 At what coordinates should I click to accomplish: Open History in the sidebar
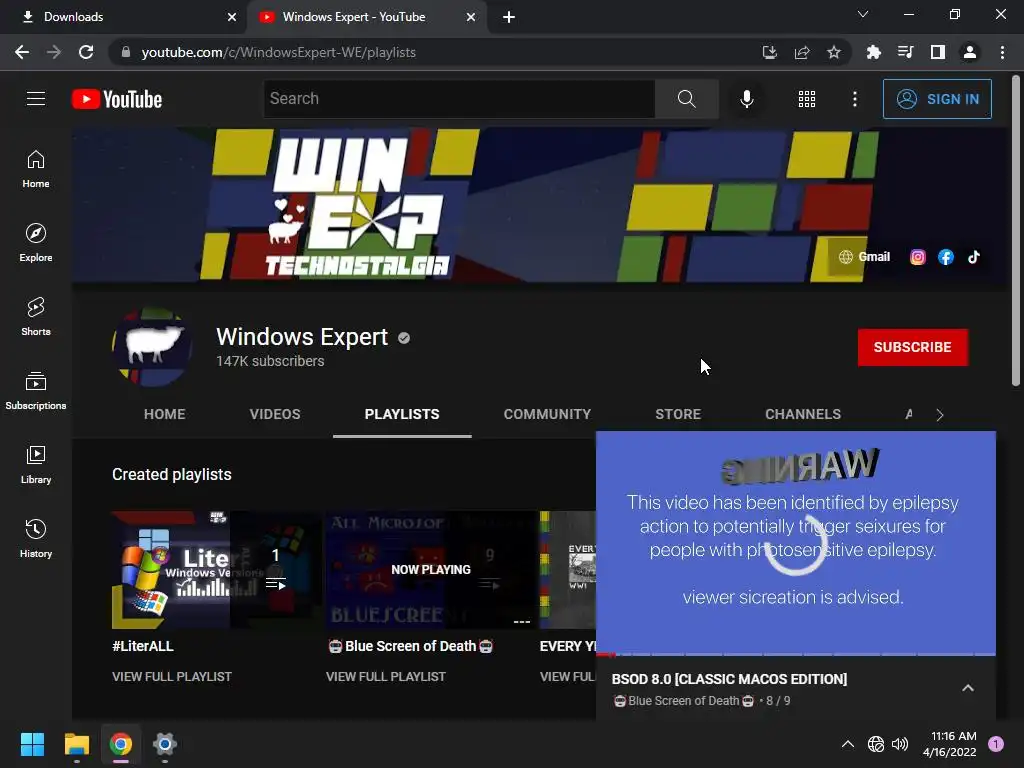click(36, 538)
